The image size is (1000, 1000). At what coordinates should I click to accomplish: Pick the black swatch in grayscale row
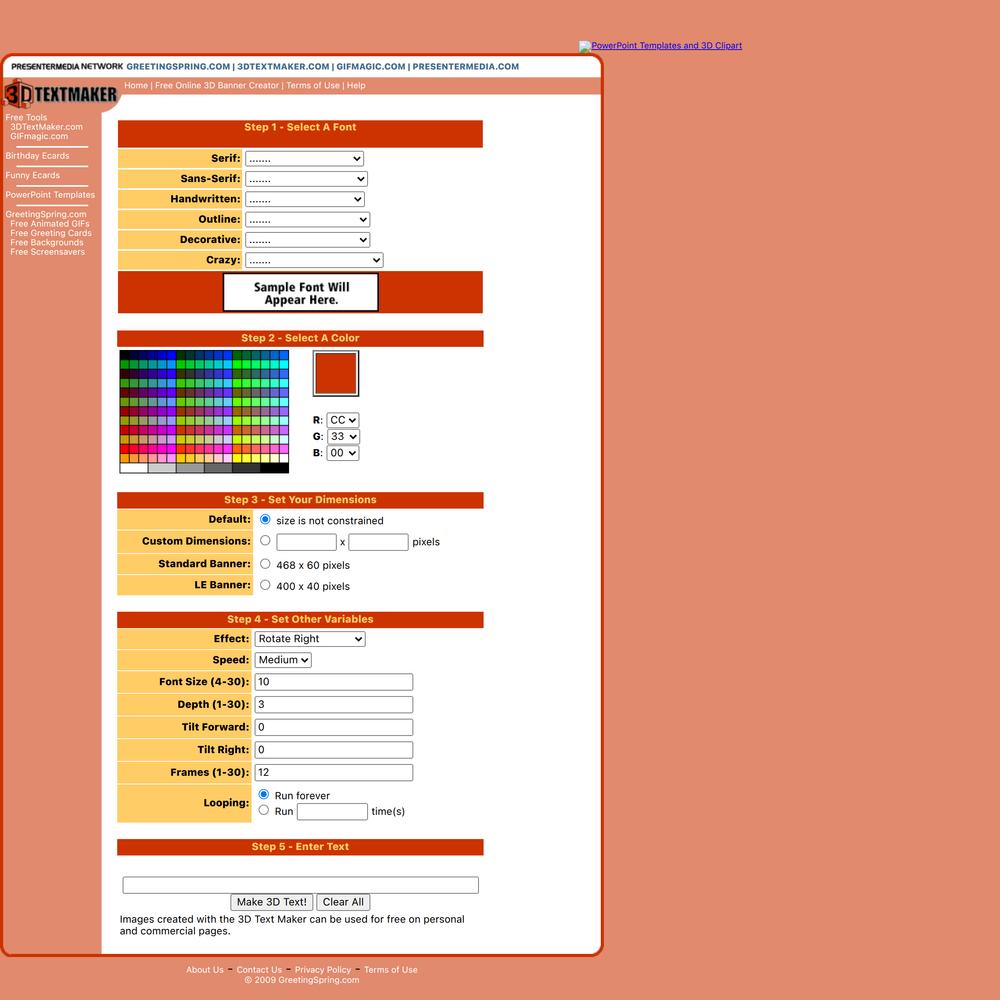tap(274, 468)
